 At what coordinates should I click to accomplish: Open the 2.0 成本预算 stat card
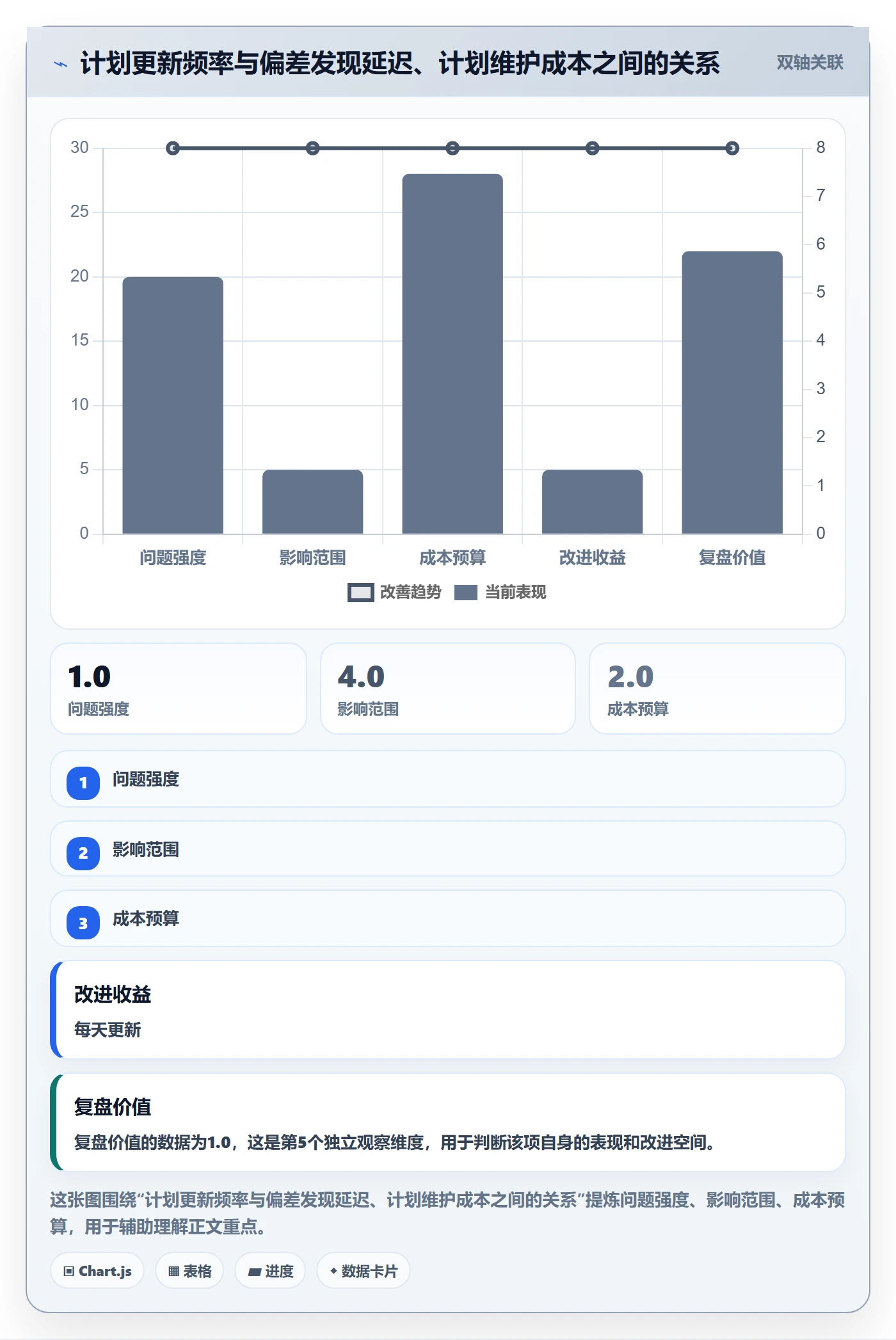[717, 689]
